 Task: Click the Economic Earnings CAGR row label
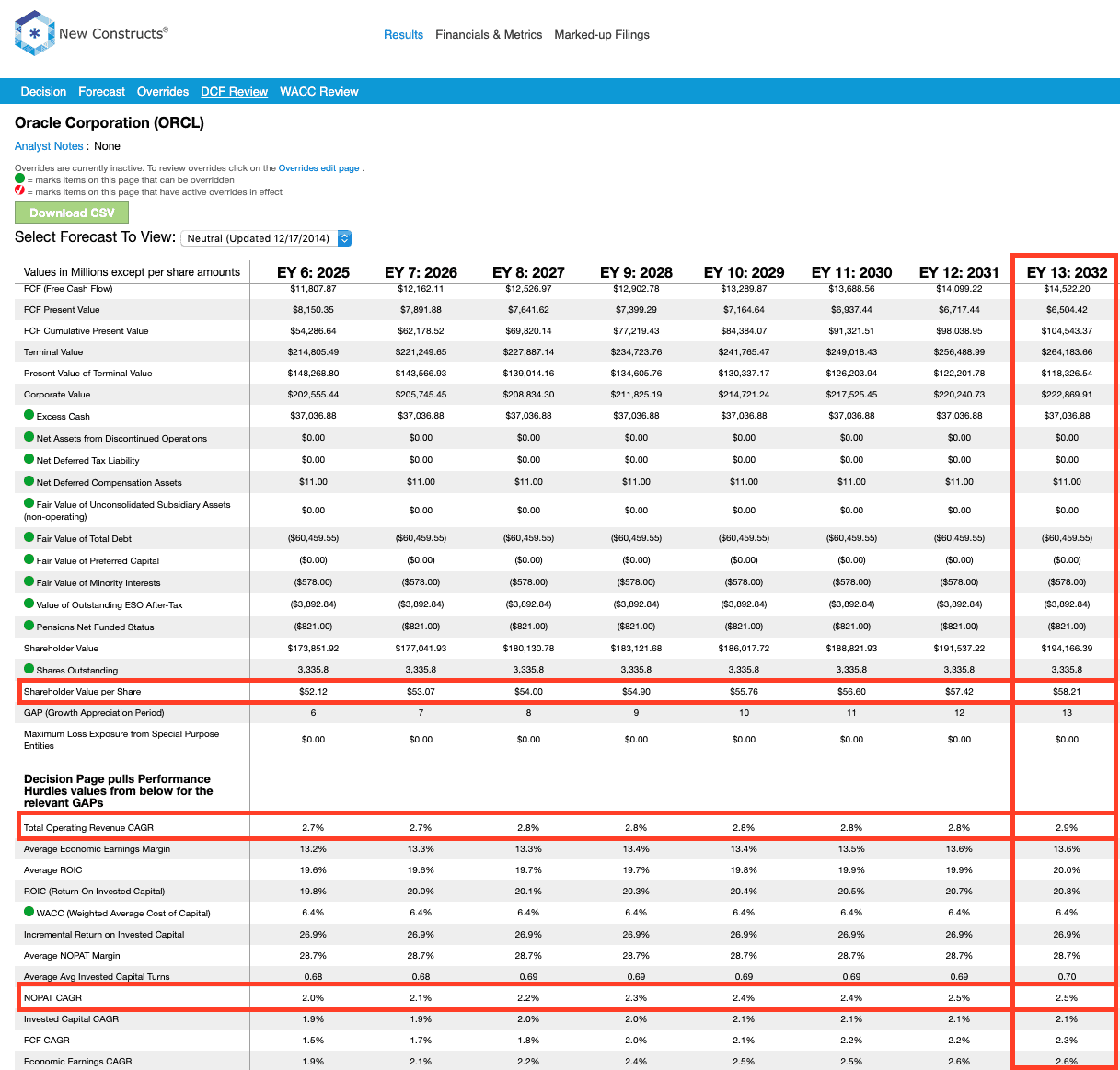[77, 1061]
